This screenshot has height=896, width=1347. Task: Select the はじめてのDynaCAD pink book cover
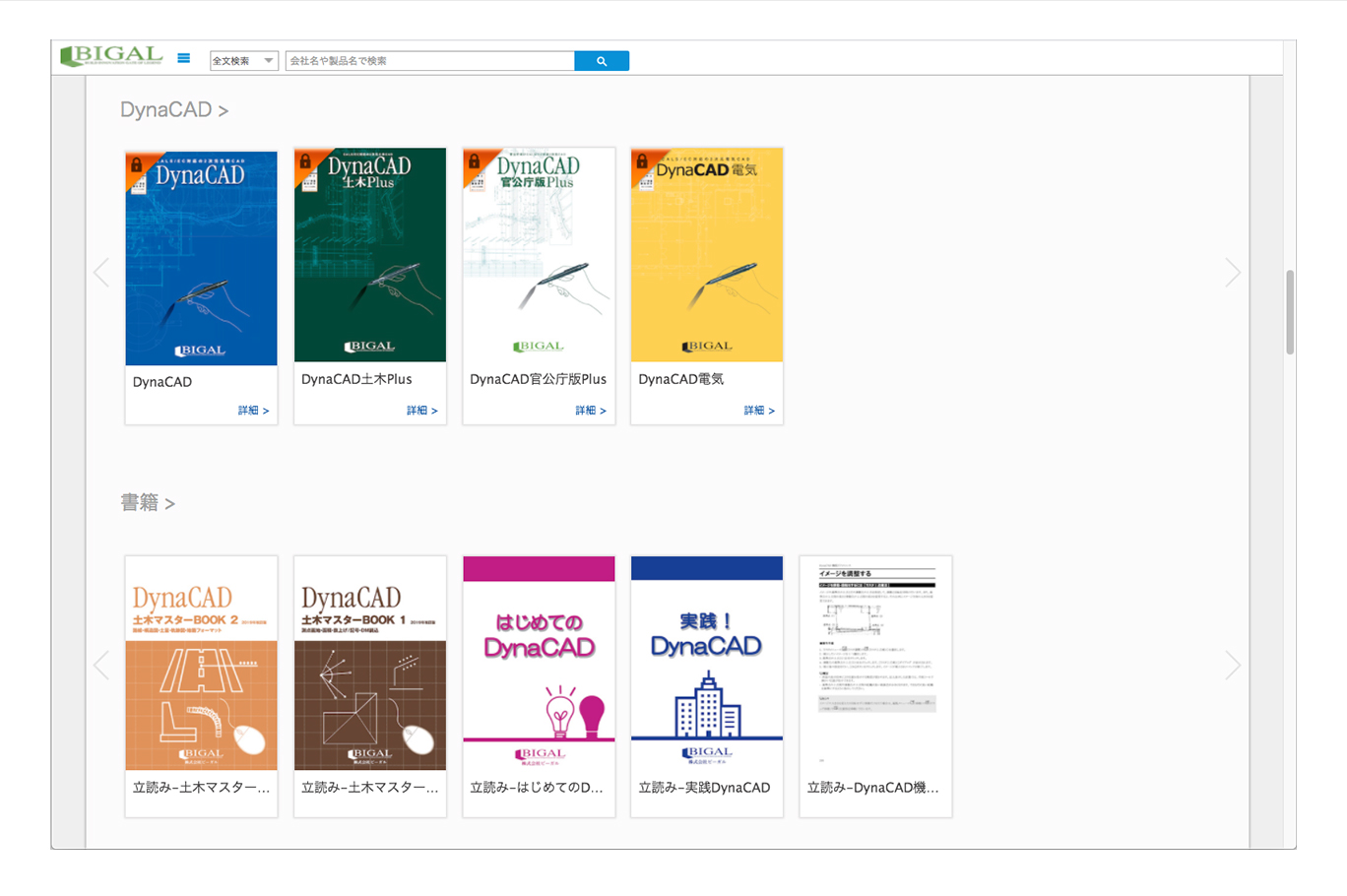click(x=539, y=663)
